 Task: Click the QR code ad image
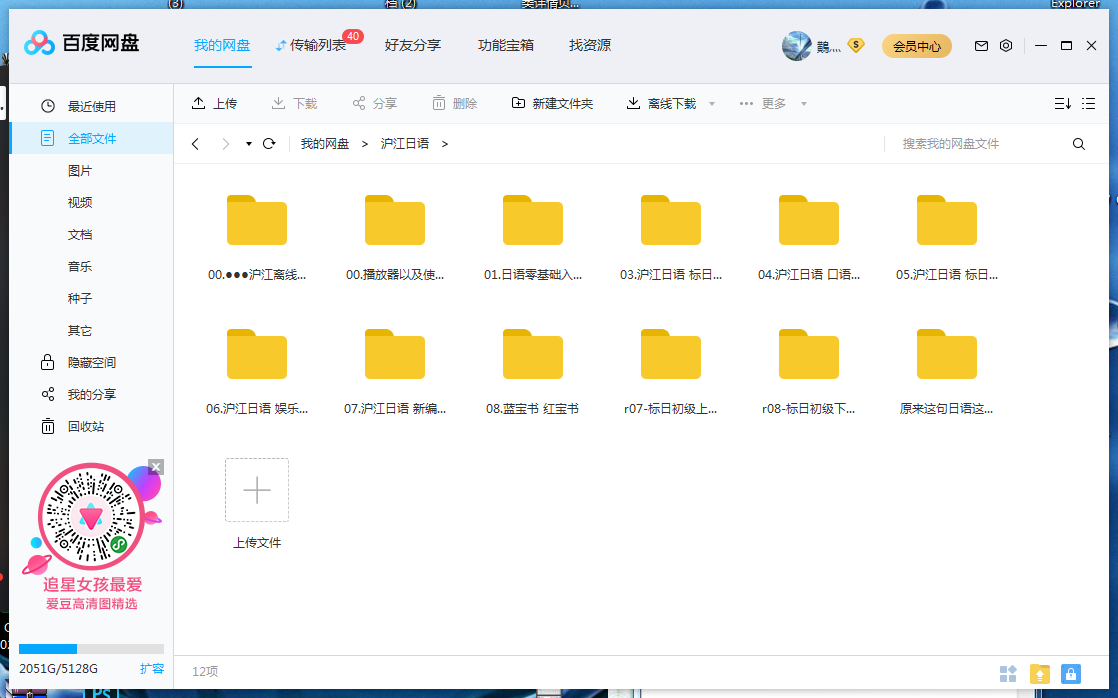pos(91,517)
